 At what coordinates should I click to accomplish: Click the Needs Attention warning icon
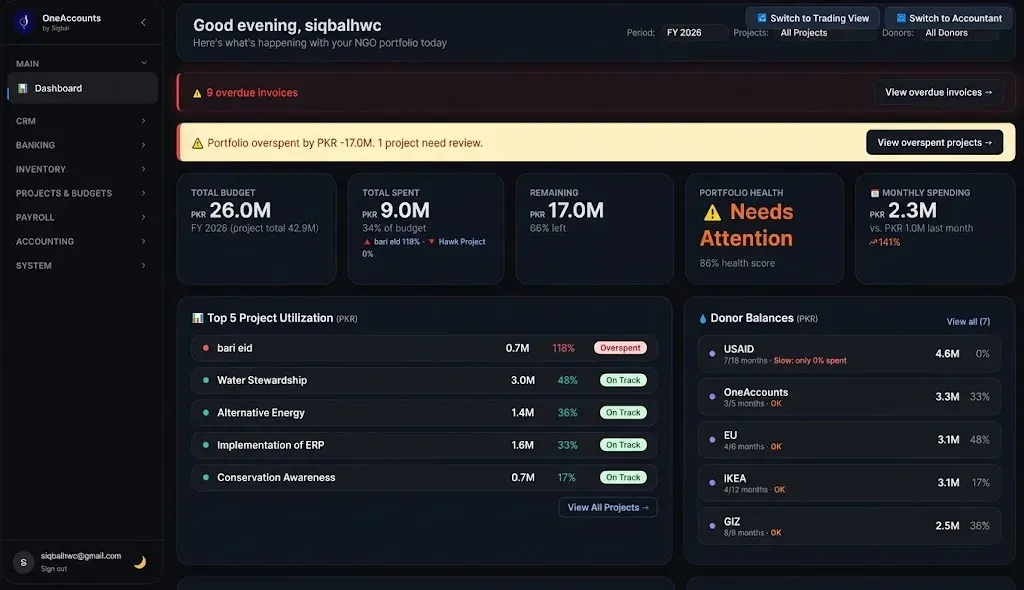pos(712,212)
